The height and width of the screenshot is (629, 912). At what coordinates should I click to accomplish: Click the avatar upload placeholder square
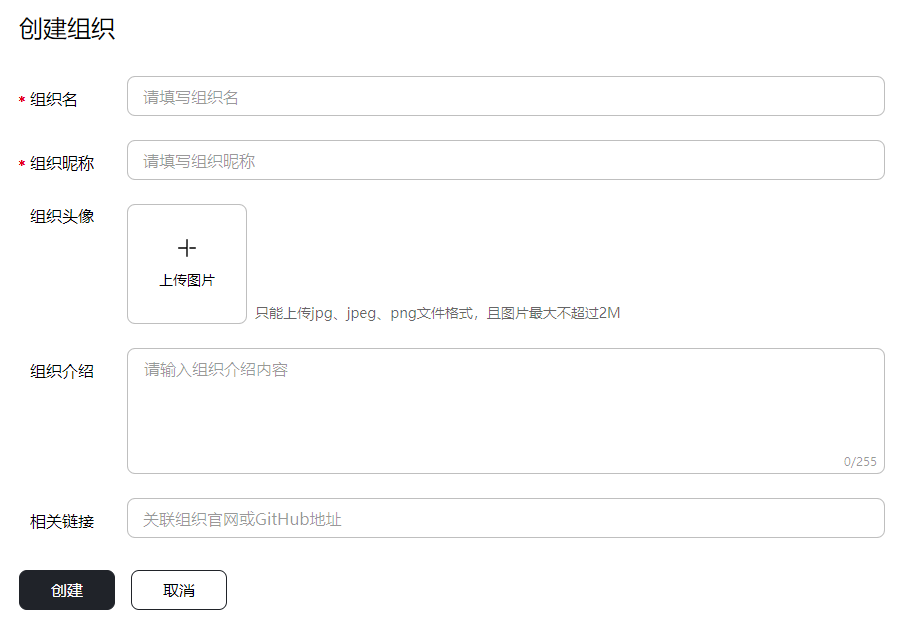[x=186, y=263]
